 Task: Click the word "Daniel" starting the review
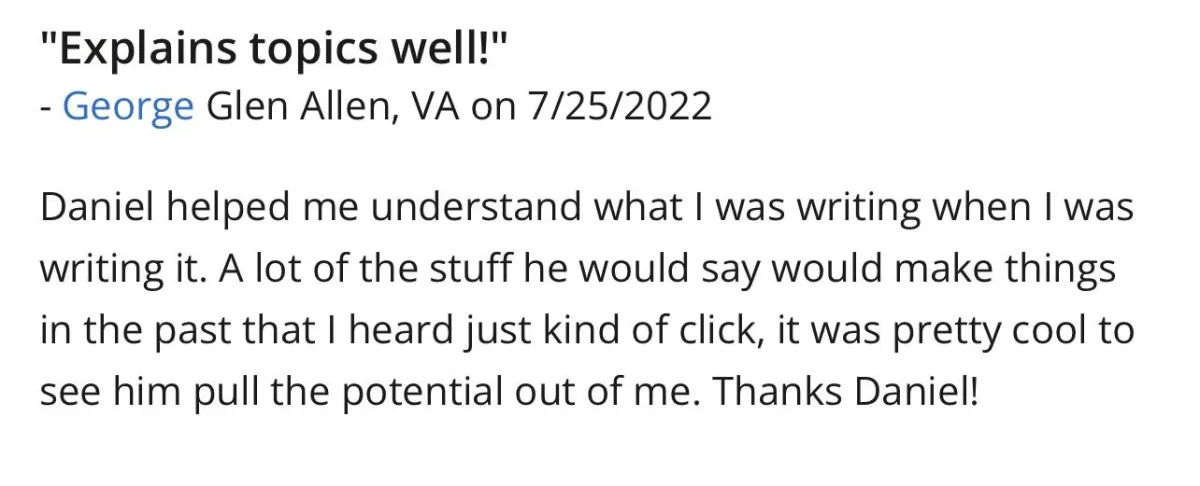tap(96, 208)
